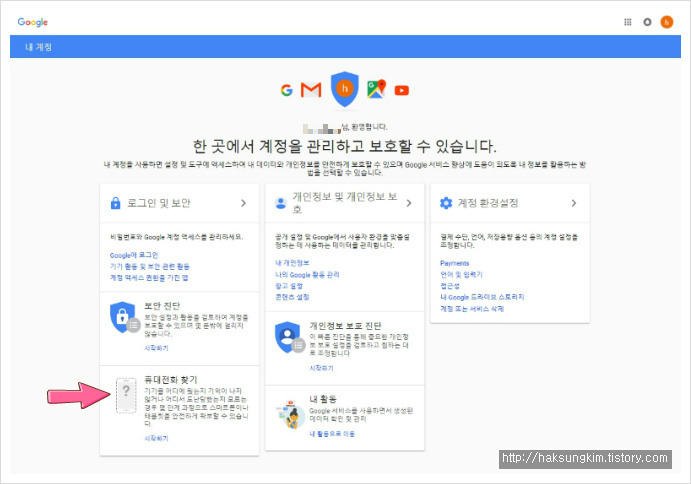The height and width of the screenshot is (484, 691).
Task: Open the 로그인 및 보안 card heading
Action: [159, 203]
